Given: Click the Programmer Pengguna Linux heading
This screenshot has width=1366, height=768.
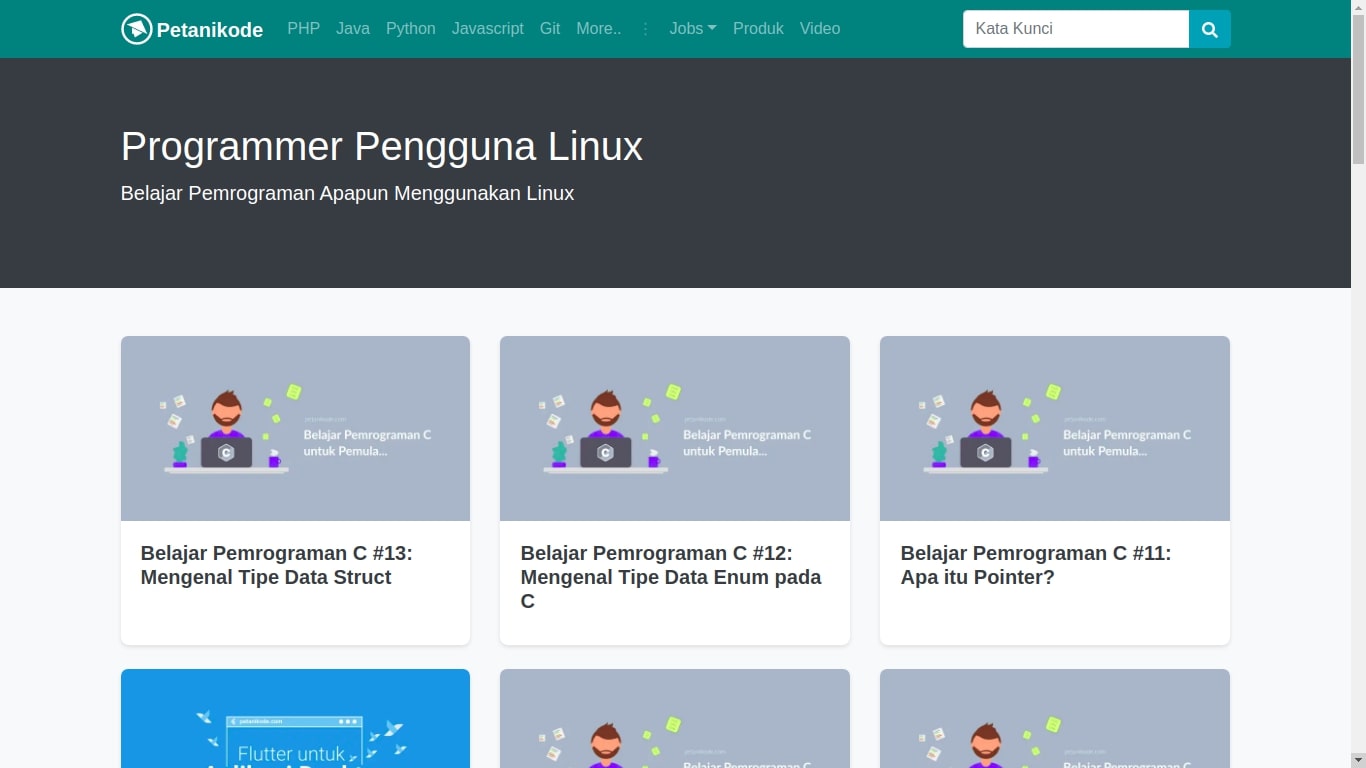Looking at the screenshot, I should 382,146.
